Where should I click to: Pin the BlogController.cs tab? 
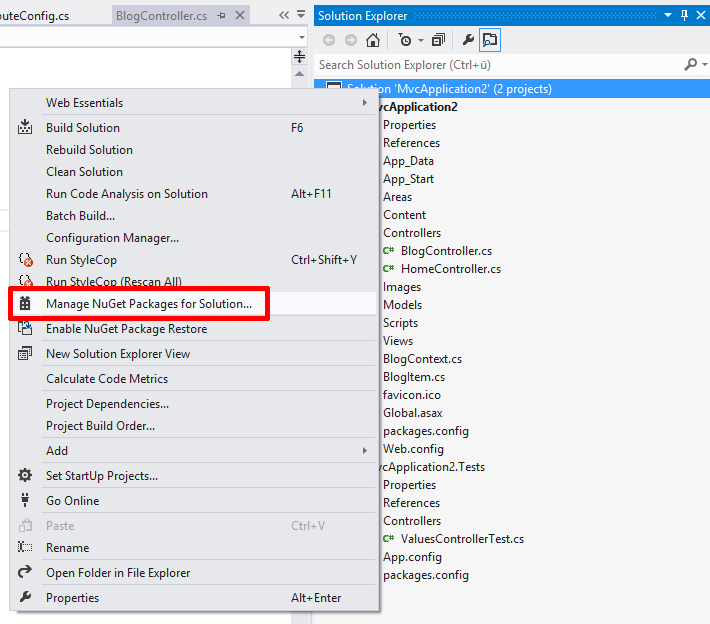click(x=221, y=16)
